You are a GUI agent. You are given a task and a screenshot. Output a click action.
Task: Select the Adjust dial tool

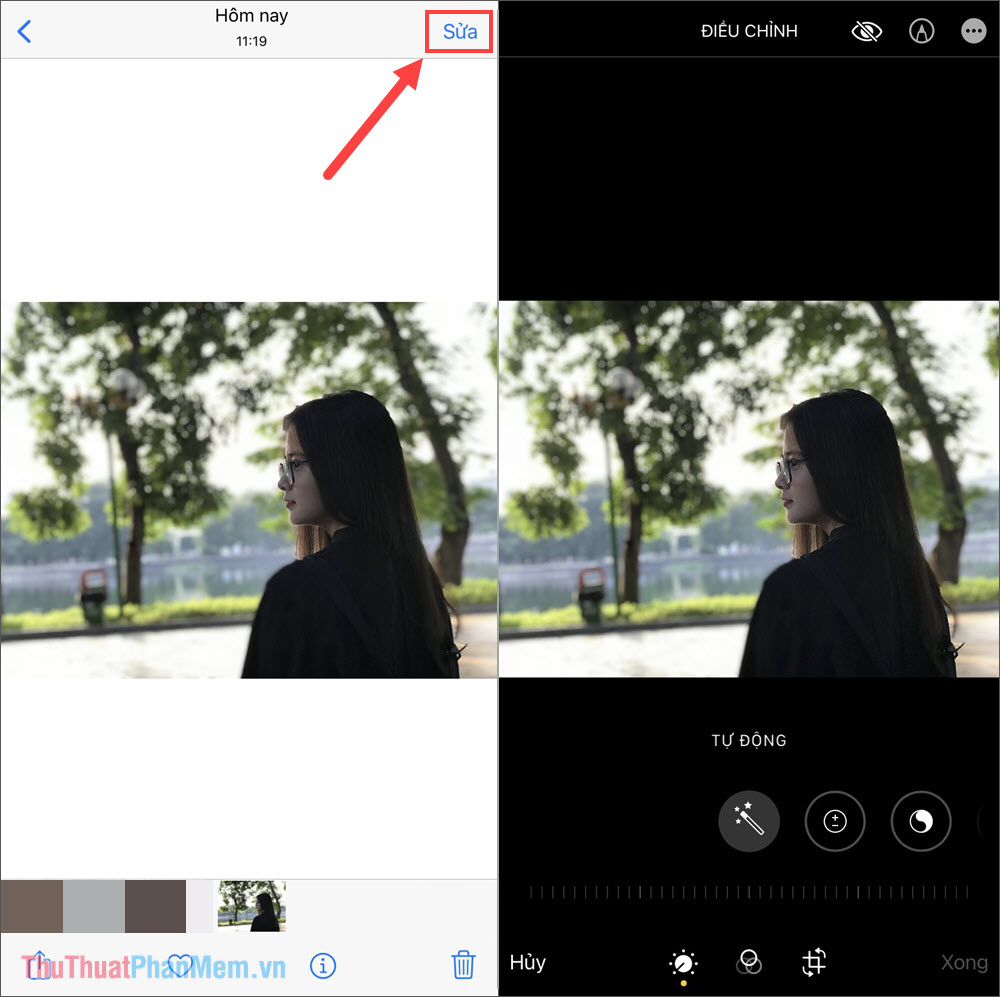(683, 963)
